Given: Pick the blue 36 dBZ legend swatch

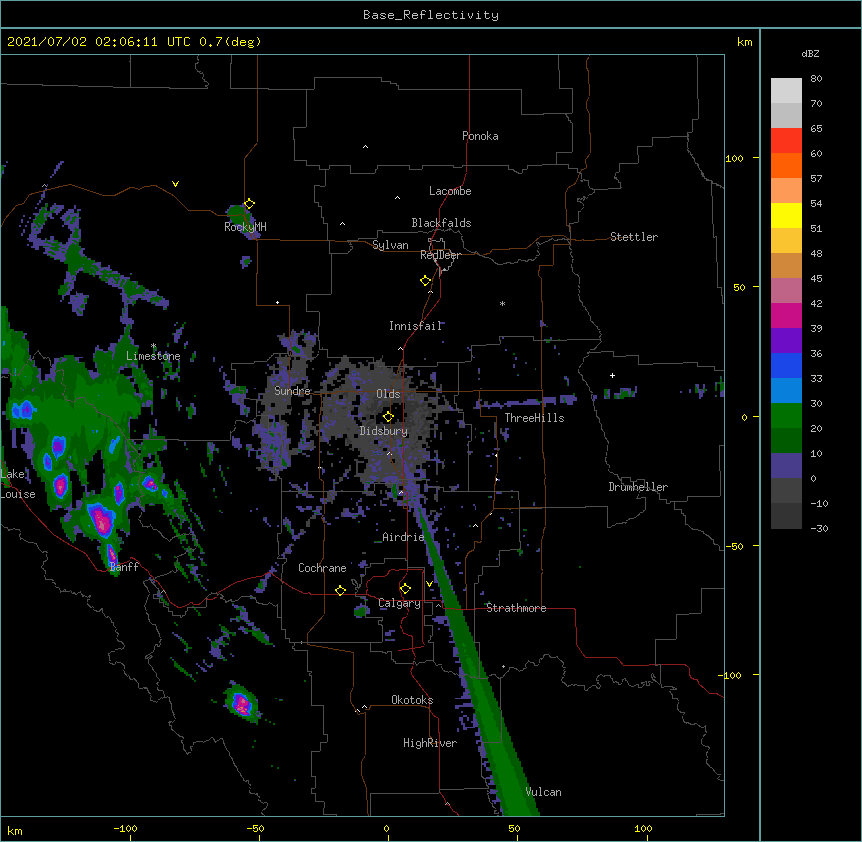Looking at the screenshot, I should [x=786, y=365].
